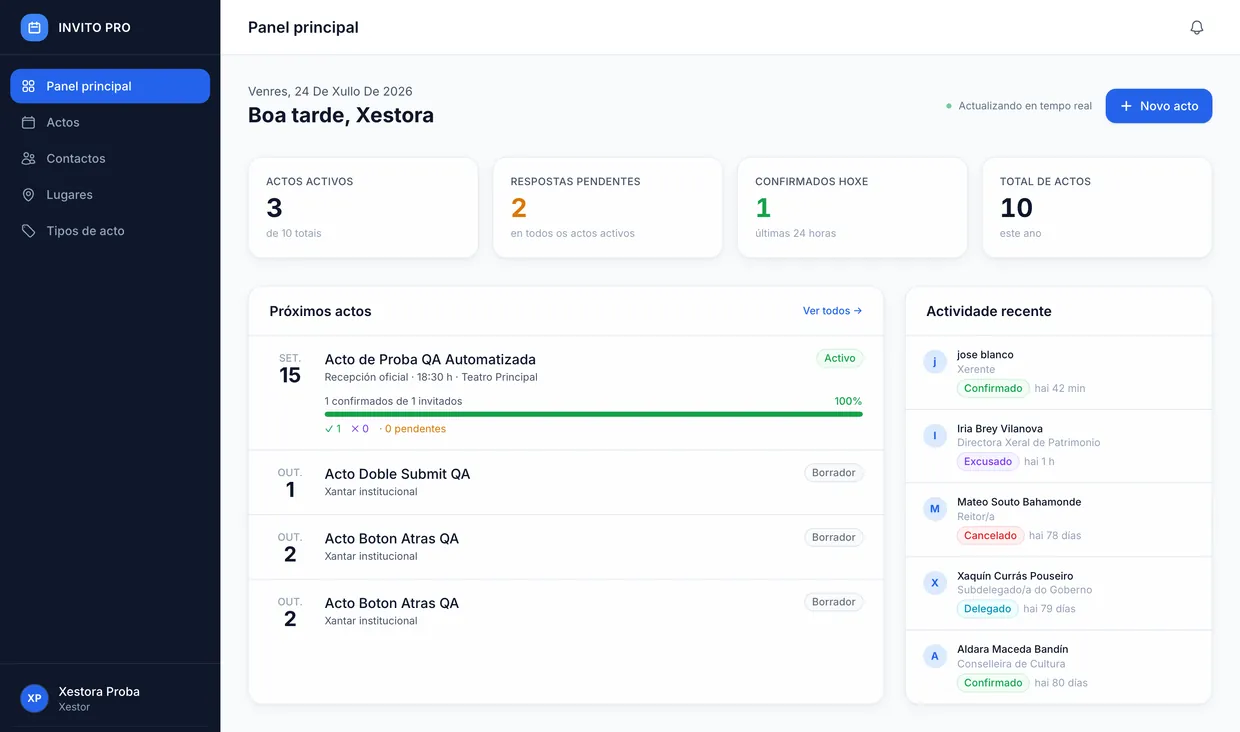The height and width of the screenshot is (732, 1240).
Task: Open notifications bell icon
Action: 1196,27
